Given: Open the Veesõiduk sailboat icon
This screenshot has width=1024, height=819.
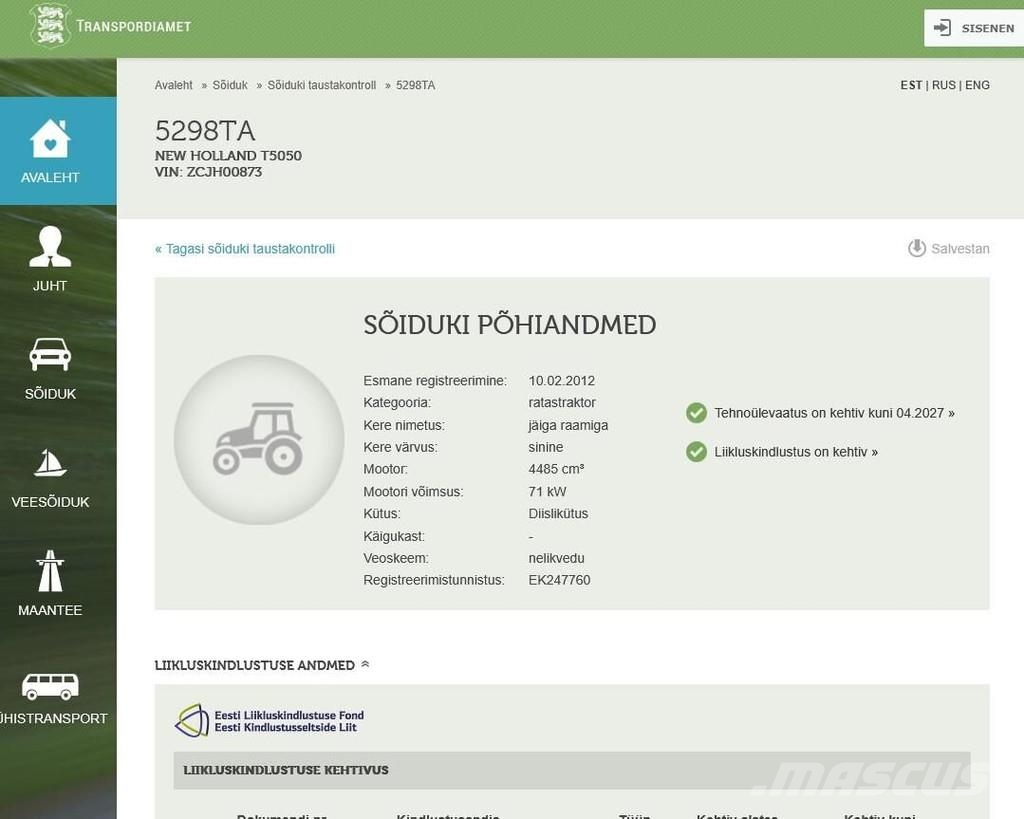Looking at the screenshot, I should [50, 463].
